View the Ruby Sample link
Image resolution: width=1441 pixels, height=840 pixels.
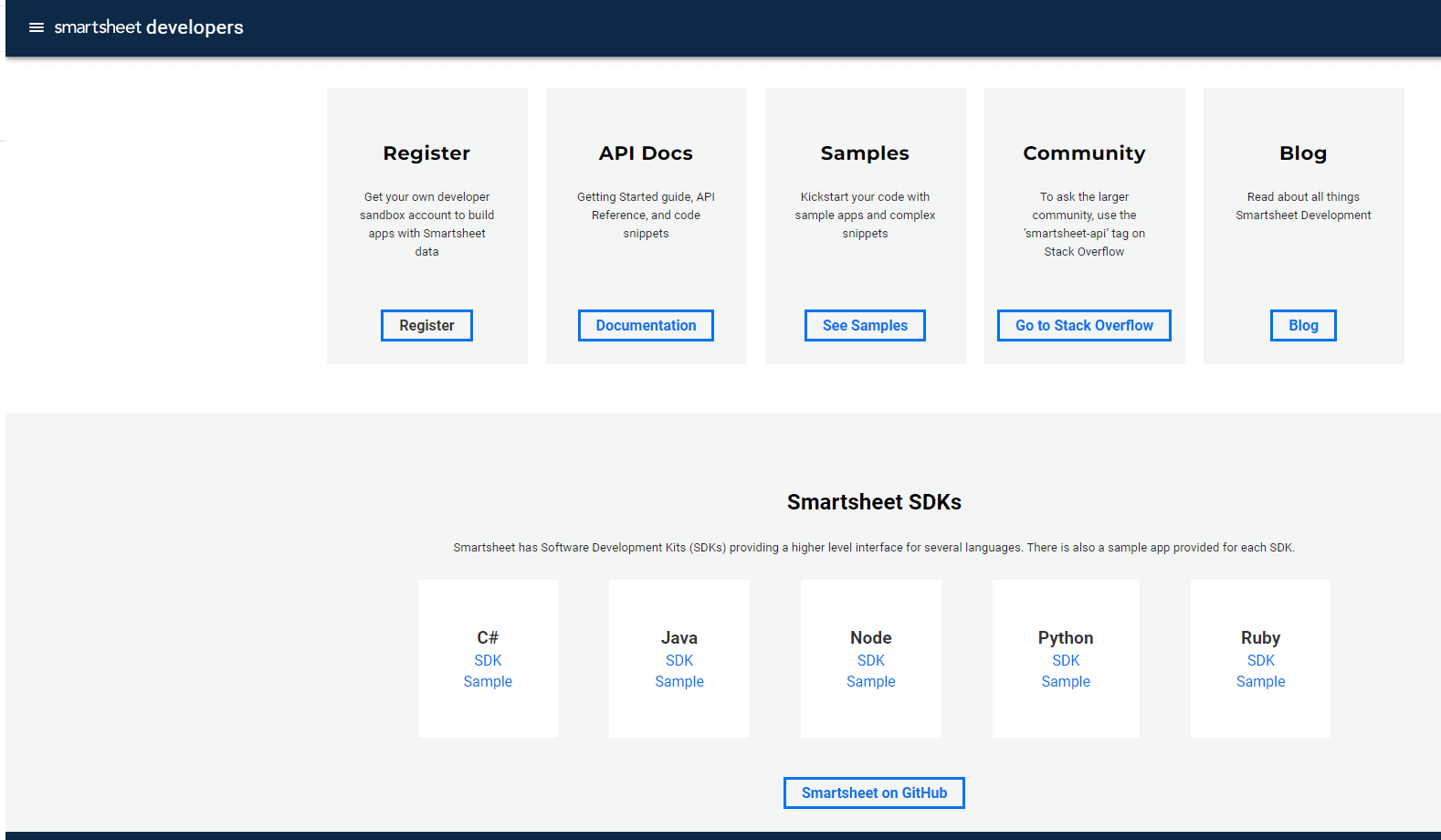pos(1261,682)
